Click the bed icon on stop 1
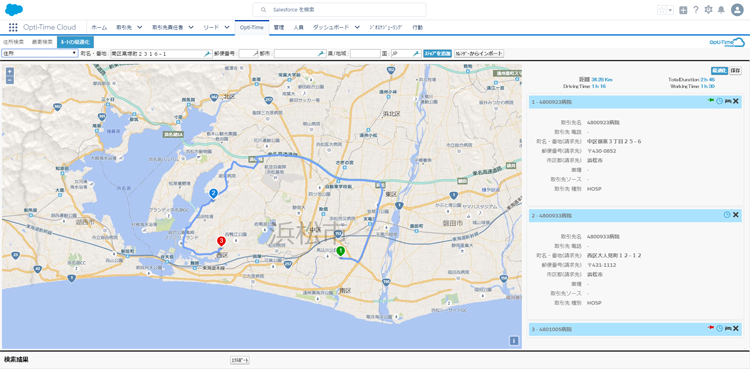The height and width of the screenshot is (369, 750). point(728,101)
